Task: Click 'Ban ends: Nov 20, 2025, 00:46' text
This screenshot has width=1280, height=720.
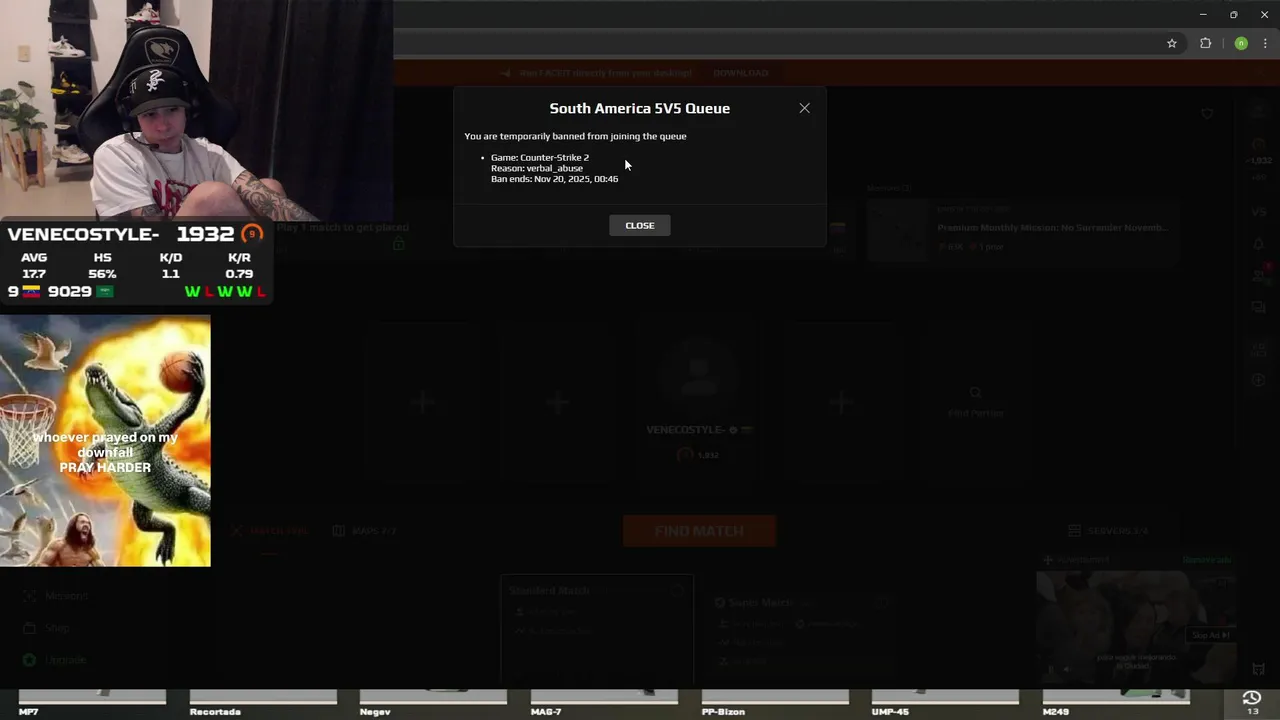Action: [x=554, y=179]
